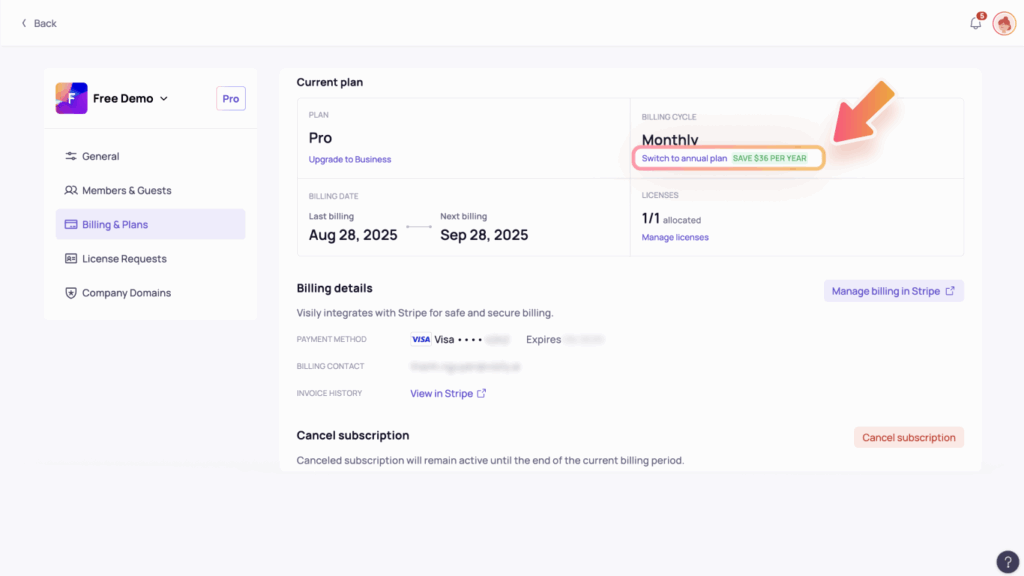Image resolution: width=1024 pixels, height=576 pixels.
Task: Click the notification bell icon
Action: click(x=976, y=23)
